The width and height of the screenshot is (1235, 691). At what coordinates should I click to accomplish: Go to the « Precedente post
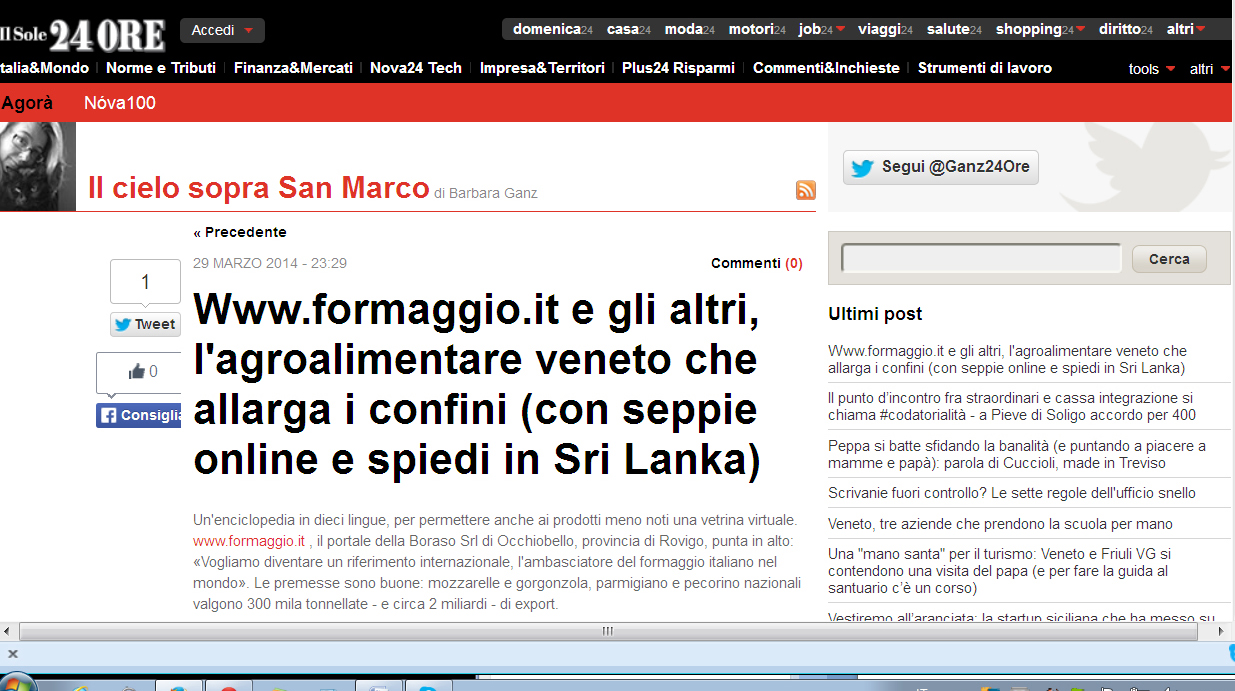tap(240, 232)
